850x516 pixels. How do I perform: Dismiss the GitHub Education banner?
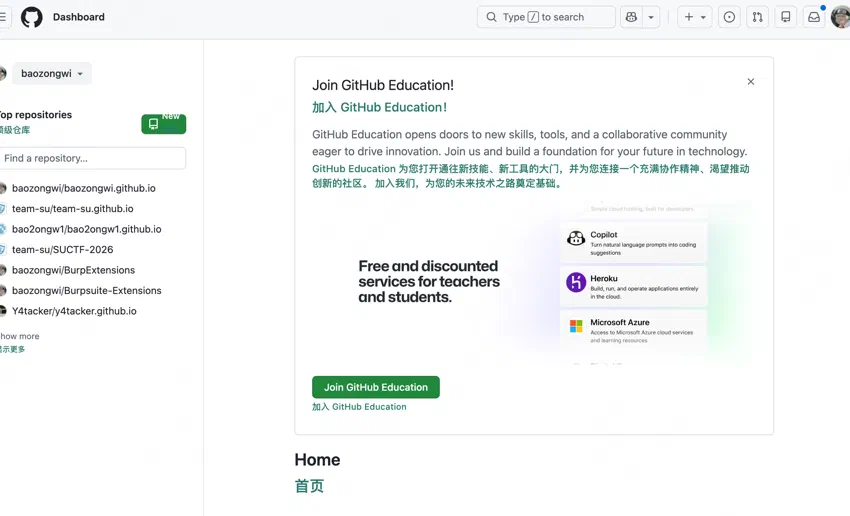(x=751, y=81)
